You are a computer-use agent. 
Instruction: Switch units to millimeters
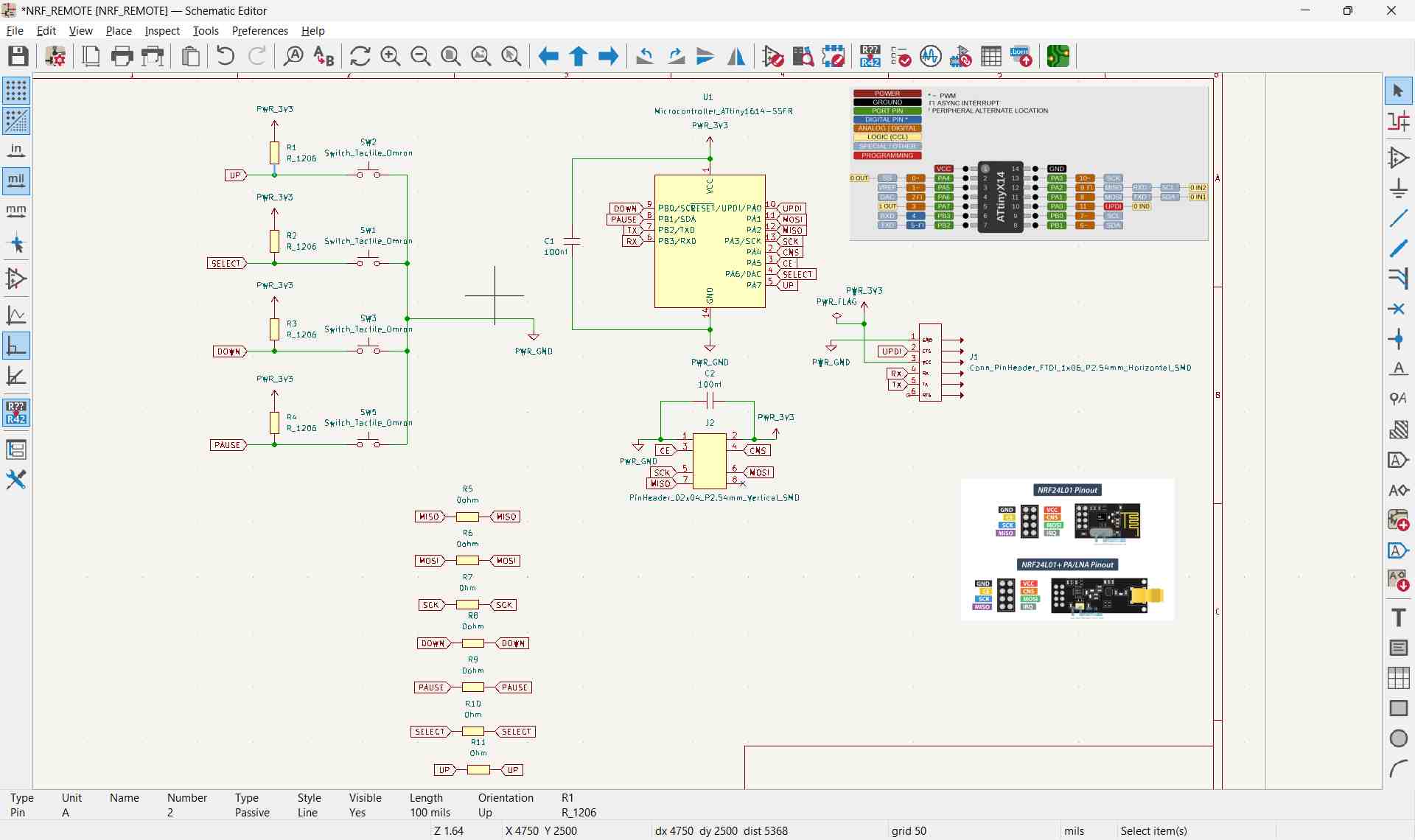coord(16,211)
